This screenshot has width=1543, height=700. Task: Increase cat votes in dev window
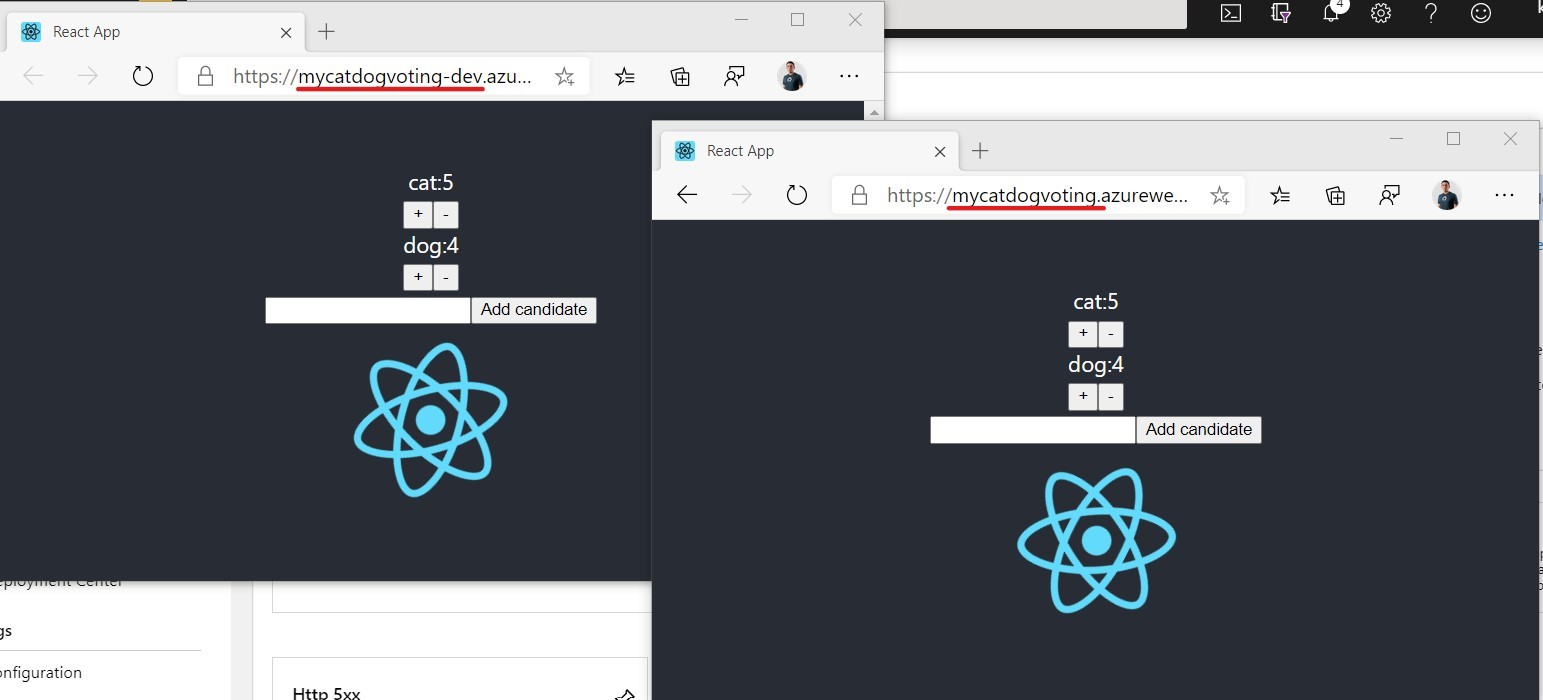417,214
